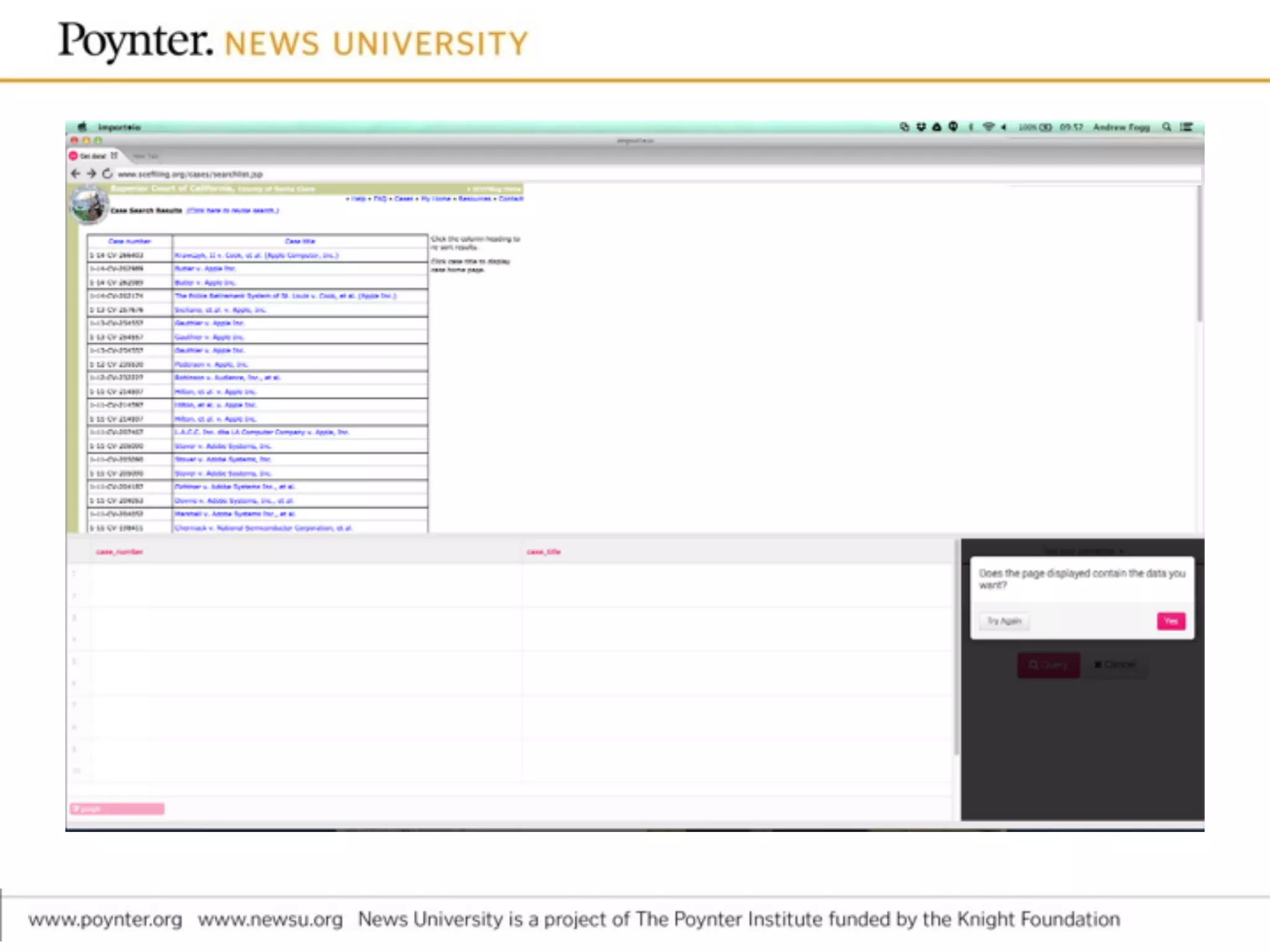This screenshot has height=952, width=1270.
Task: Click the Dropbox menu bar icon
Action: pos(921,127)
